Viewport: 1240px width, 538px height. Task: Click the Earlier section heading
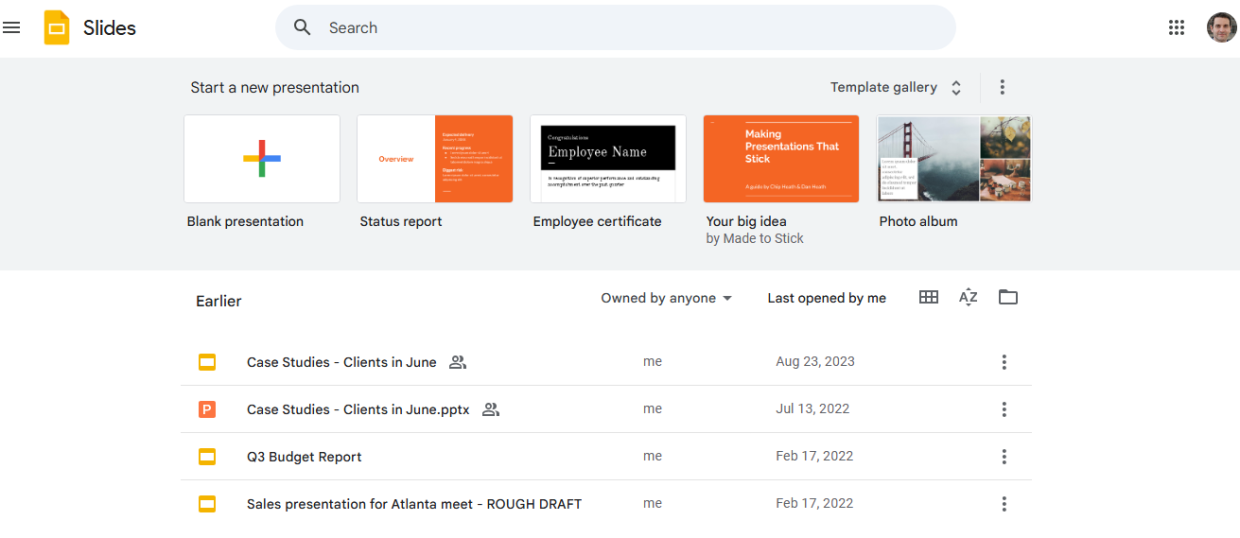click(219, 301)
